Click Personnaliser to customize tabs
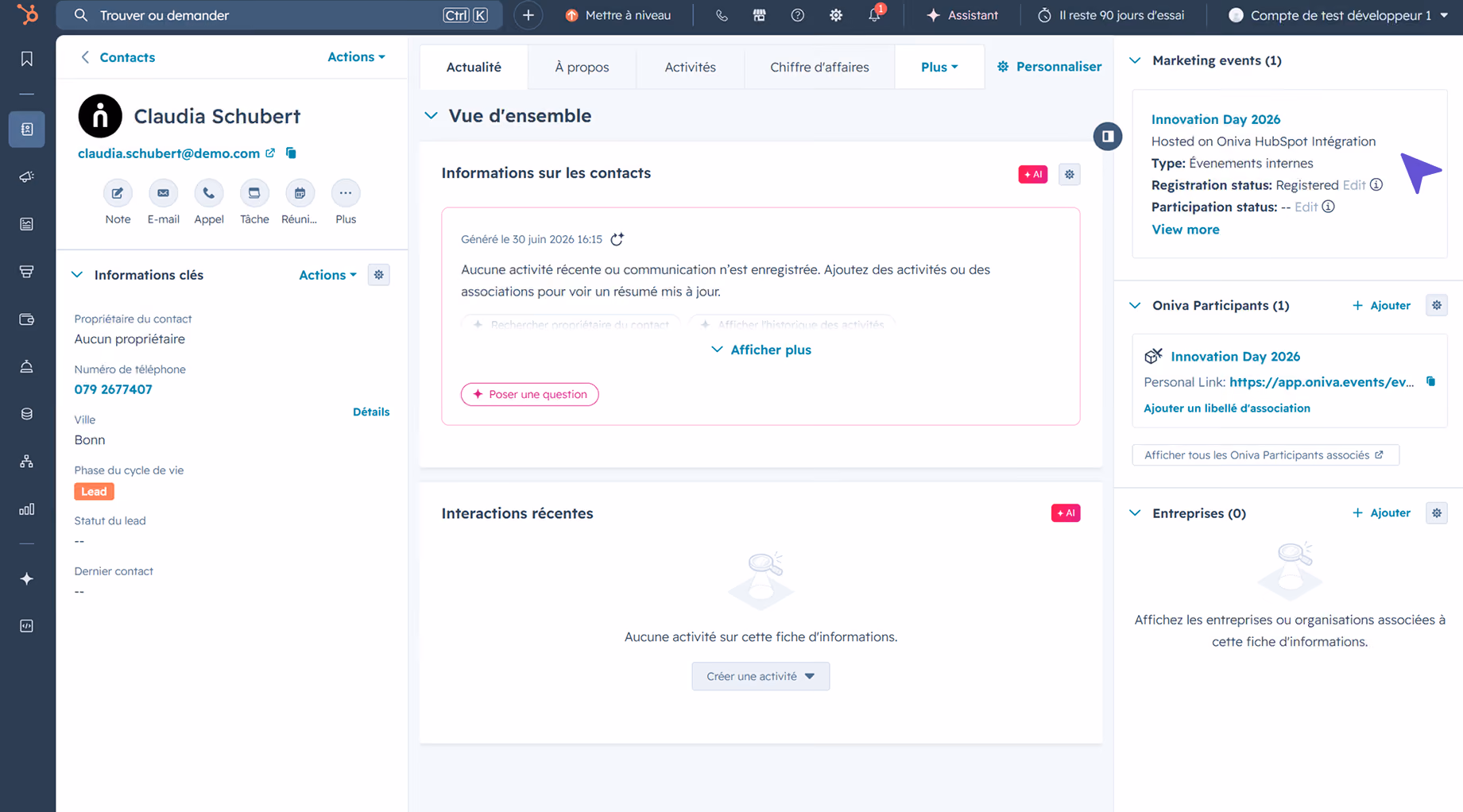This screenshot has width=1463, height=812. tap(1049, 67)
